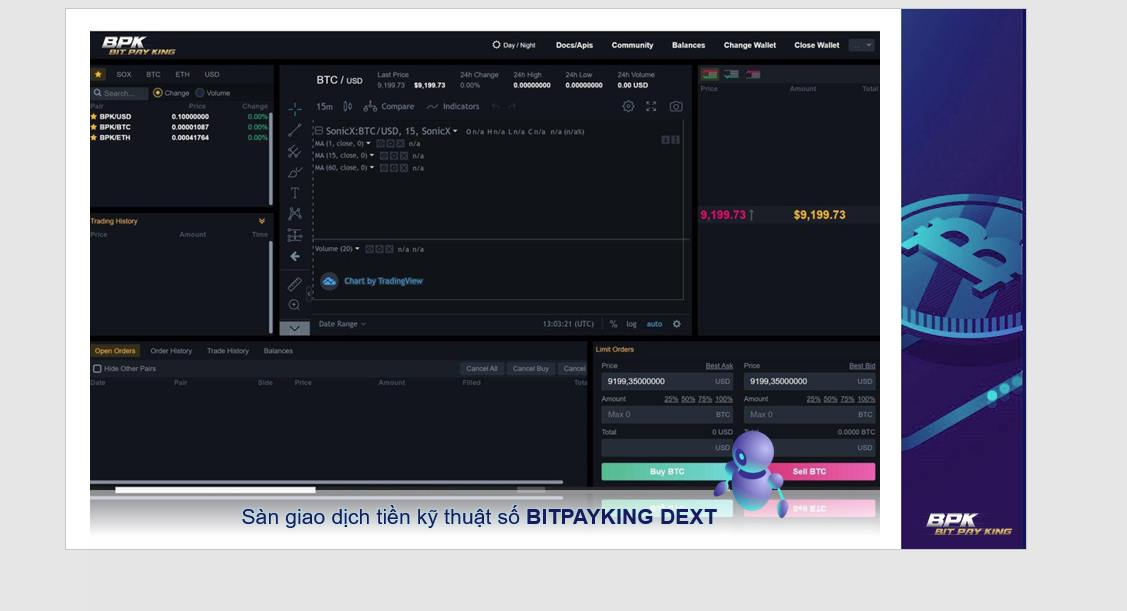The image size is (1127, 611).
Task: Open the Order History tab
Action: pos(171,351)
